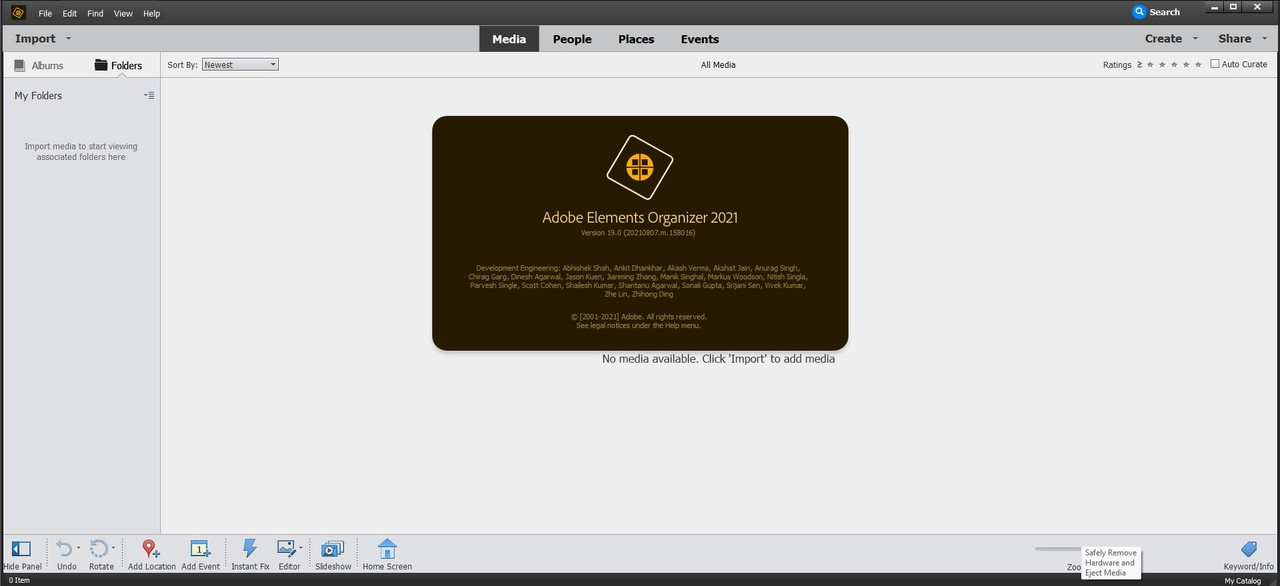1280x586 pixels.
Task: Open the photo Editor icon
Action: click(x=286, y=548)
